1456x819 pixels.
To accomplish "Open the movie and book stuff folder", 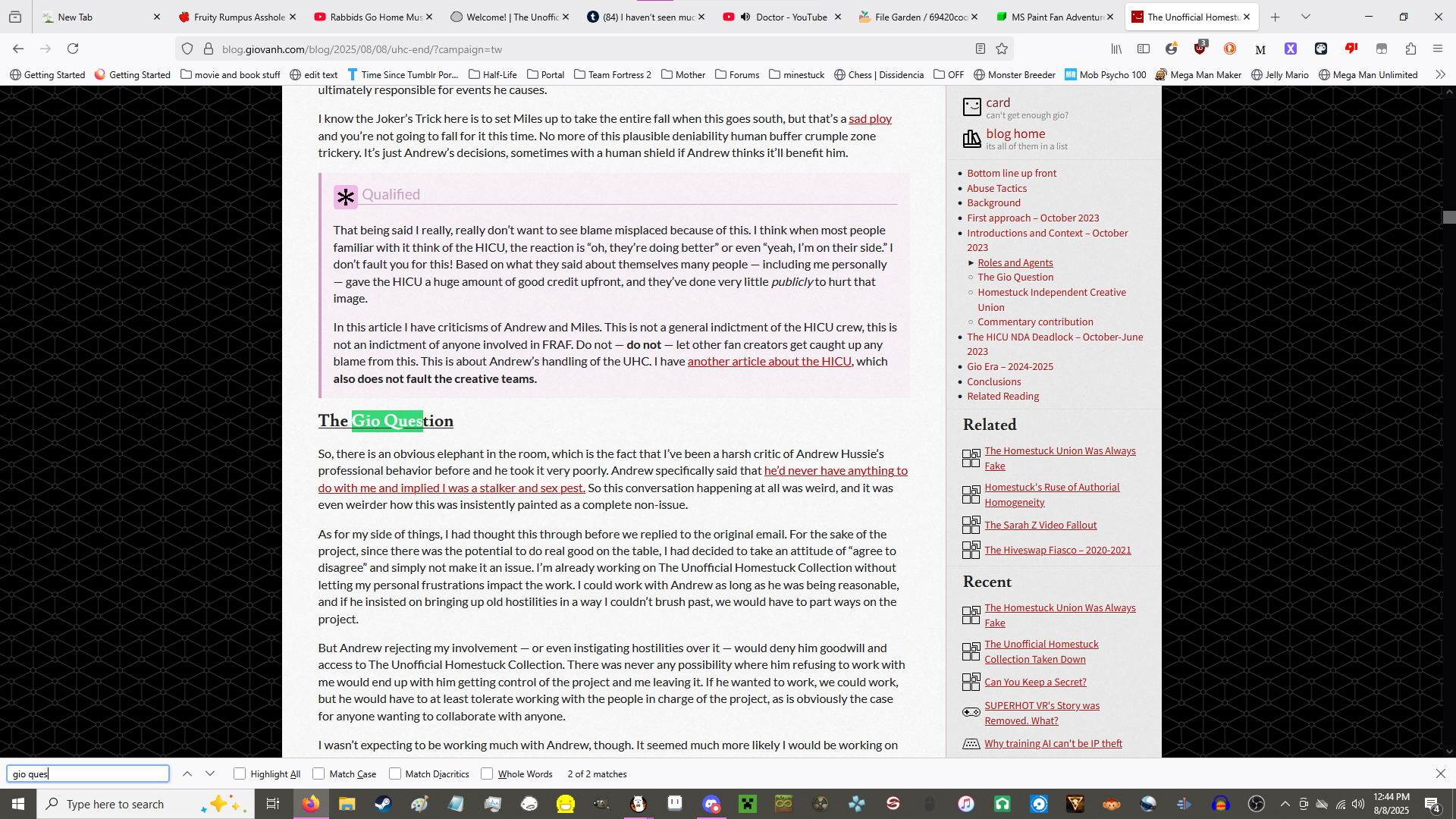I will (231, 74).
